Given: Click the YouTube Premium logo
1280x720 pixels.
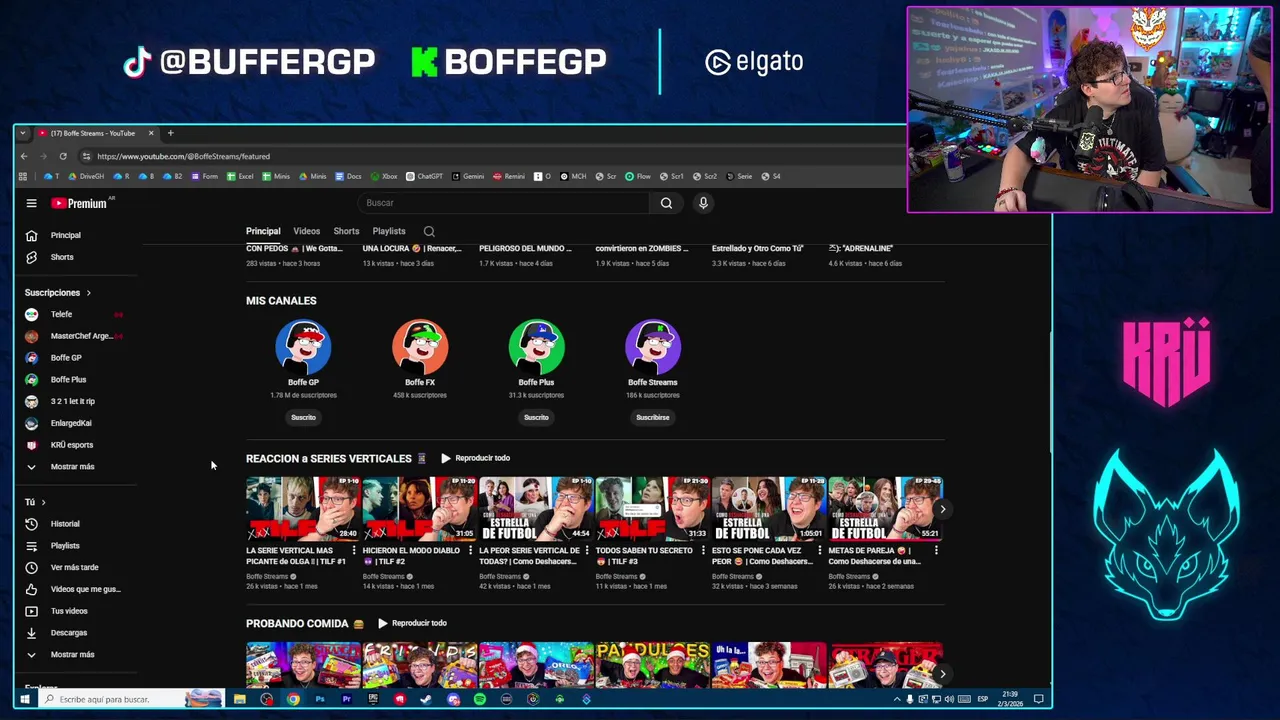Looking at the screenshot, I should pos(80,203).
